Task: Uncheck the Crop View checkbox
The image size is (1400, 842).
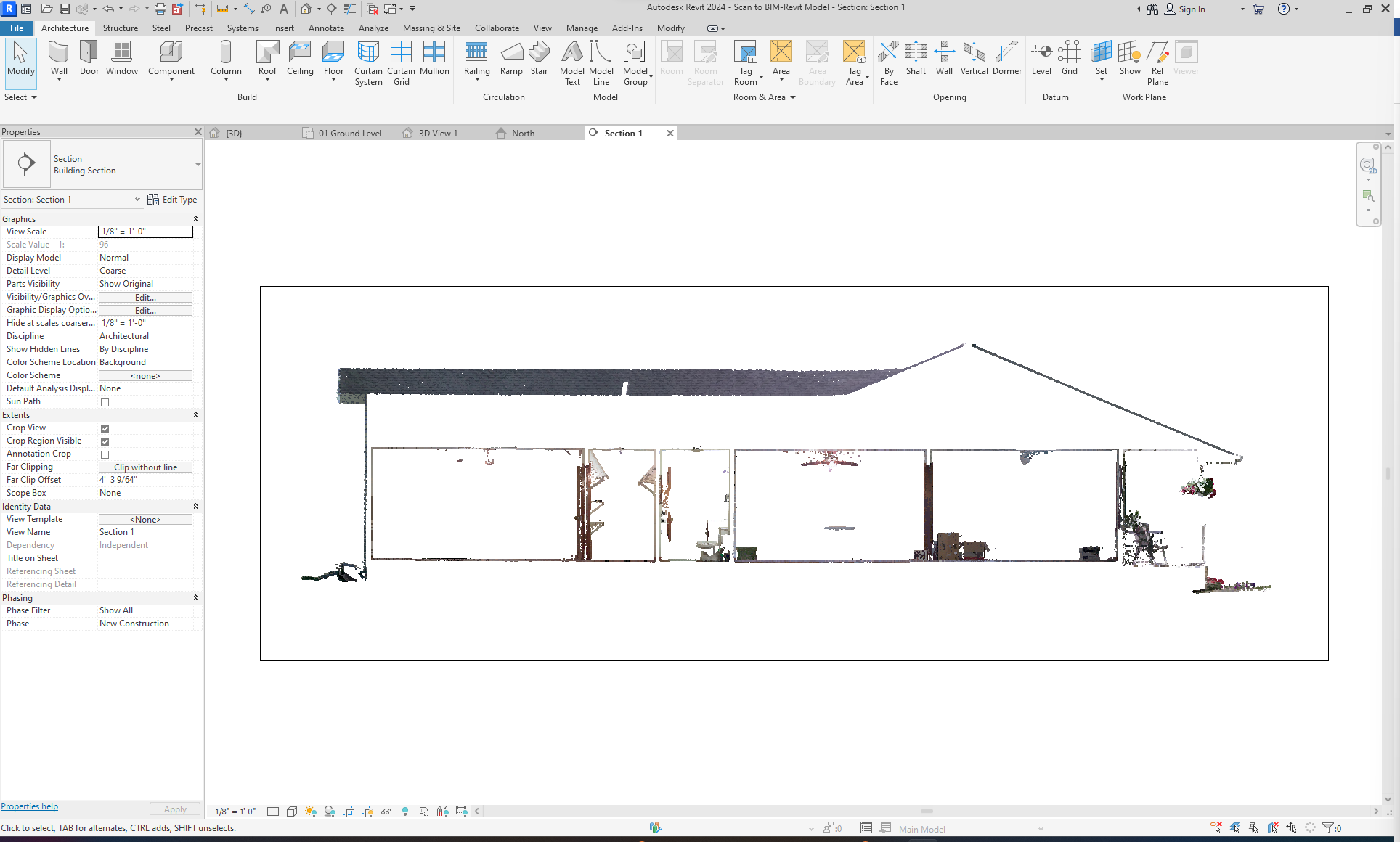Action: point(105,428)
